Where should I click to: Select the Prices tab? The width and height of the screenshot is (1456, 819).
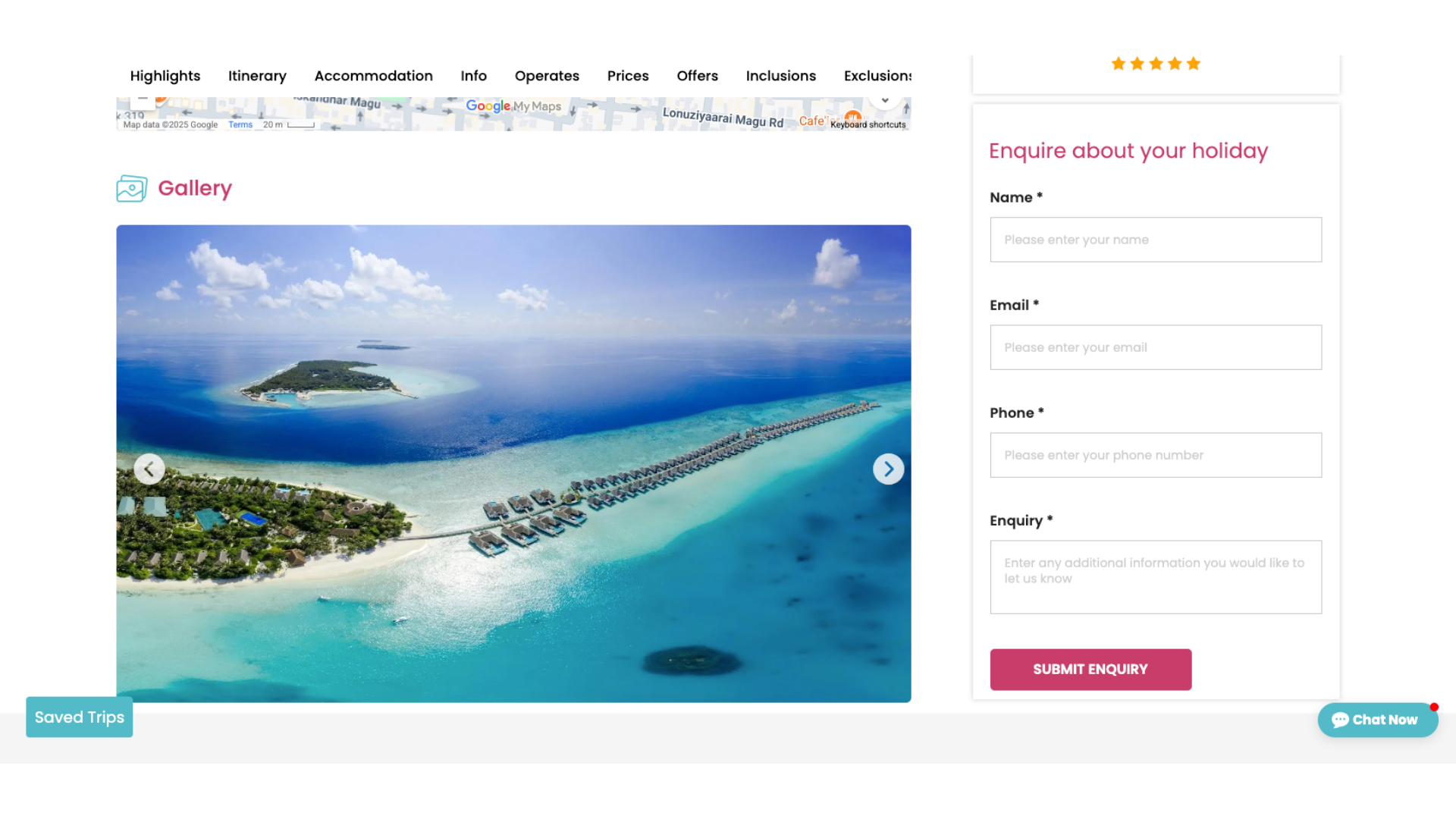[x=627, y=76]
